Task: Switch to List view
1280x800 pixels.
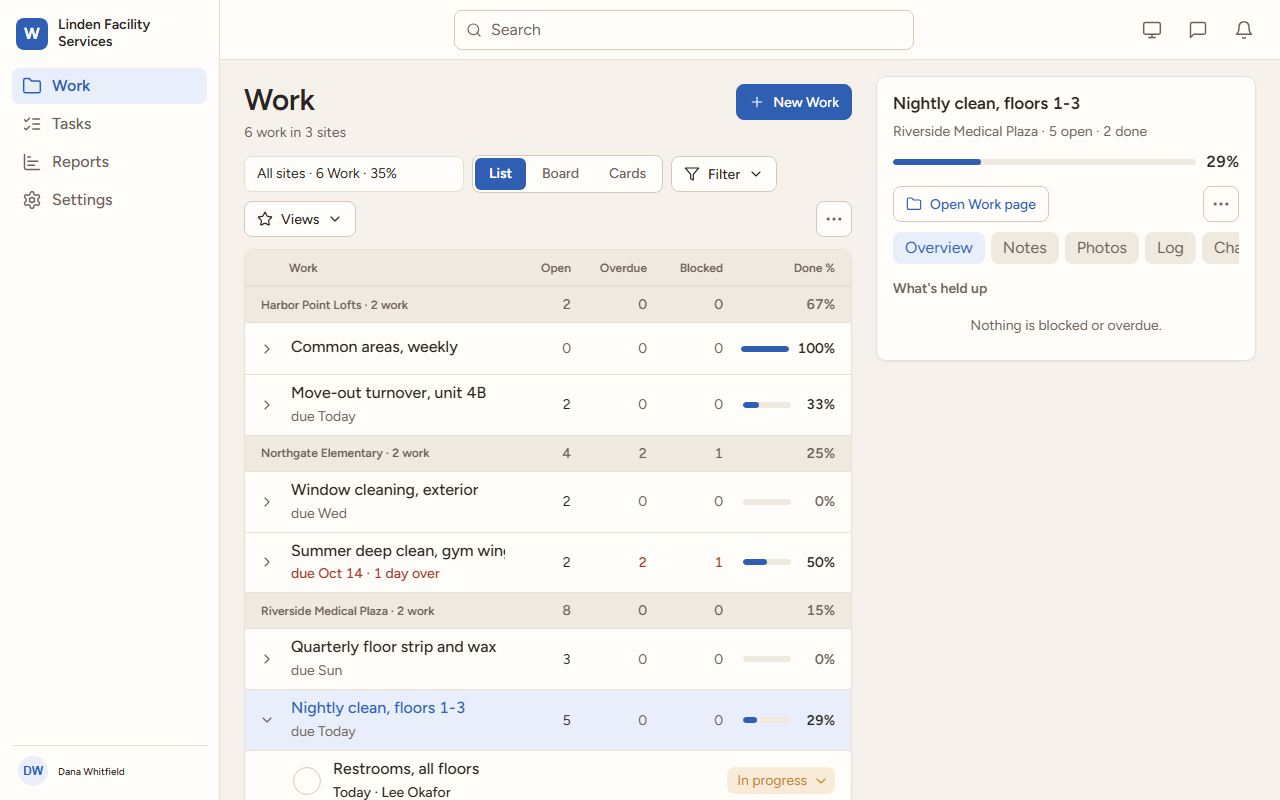Action: pyautogui.click(x=501, y=174)
